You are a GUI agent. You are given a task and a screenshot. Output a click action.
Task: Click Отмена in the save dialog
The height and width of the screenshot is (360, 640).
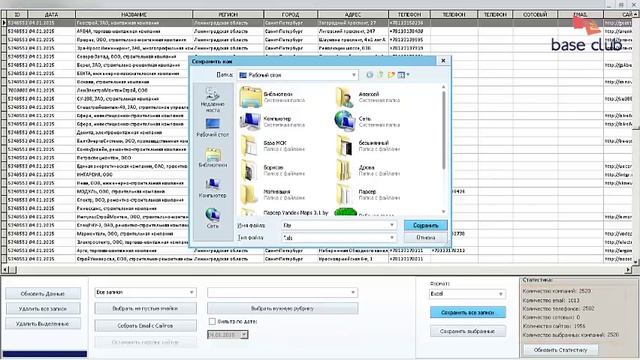point(426,238)
